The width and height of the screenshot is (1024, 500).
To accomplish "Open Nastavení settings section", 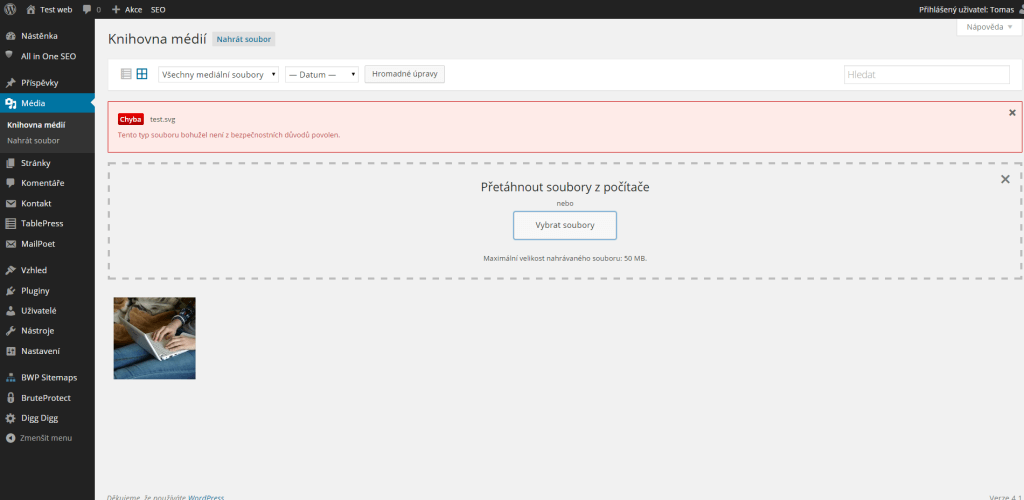I will pyautogui.click(x=40, y=351).
